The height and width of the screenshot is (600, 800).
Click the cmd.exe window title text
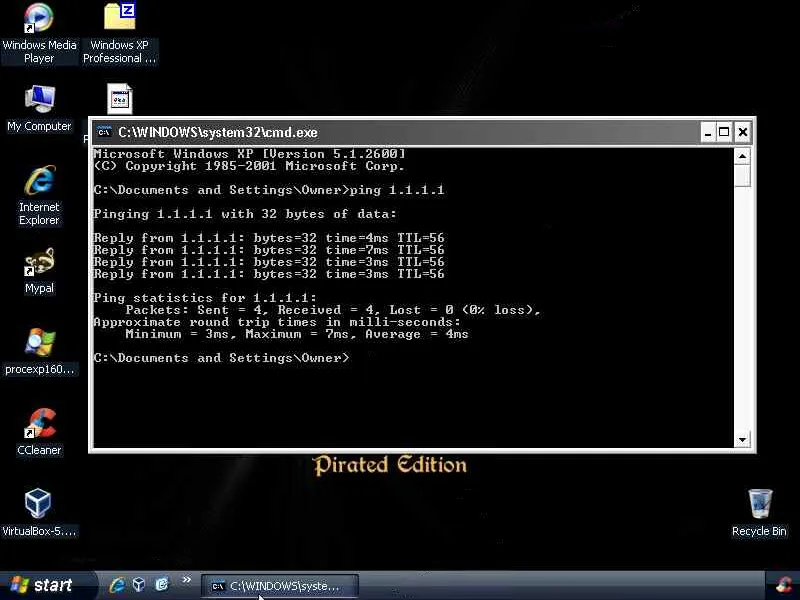(218, 133)
